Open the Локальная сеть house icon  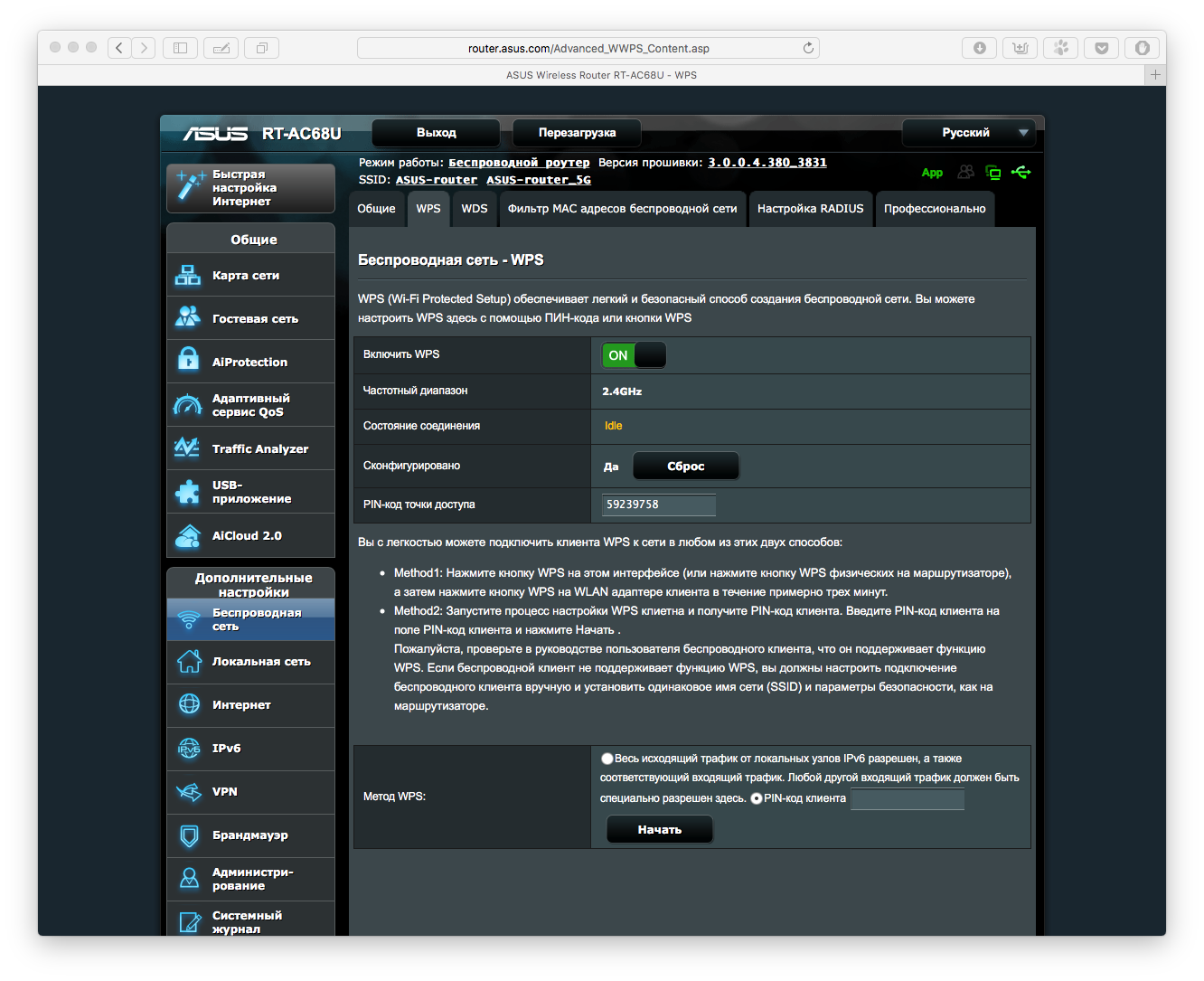pyautogui.click(x=188, y=662)
